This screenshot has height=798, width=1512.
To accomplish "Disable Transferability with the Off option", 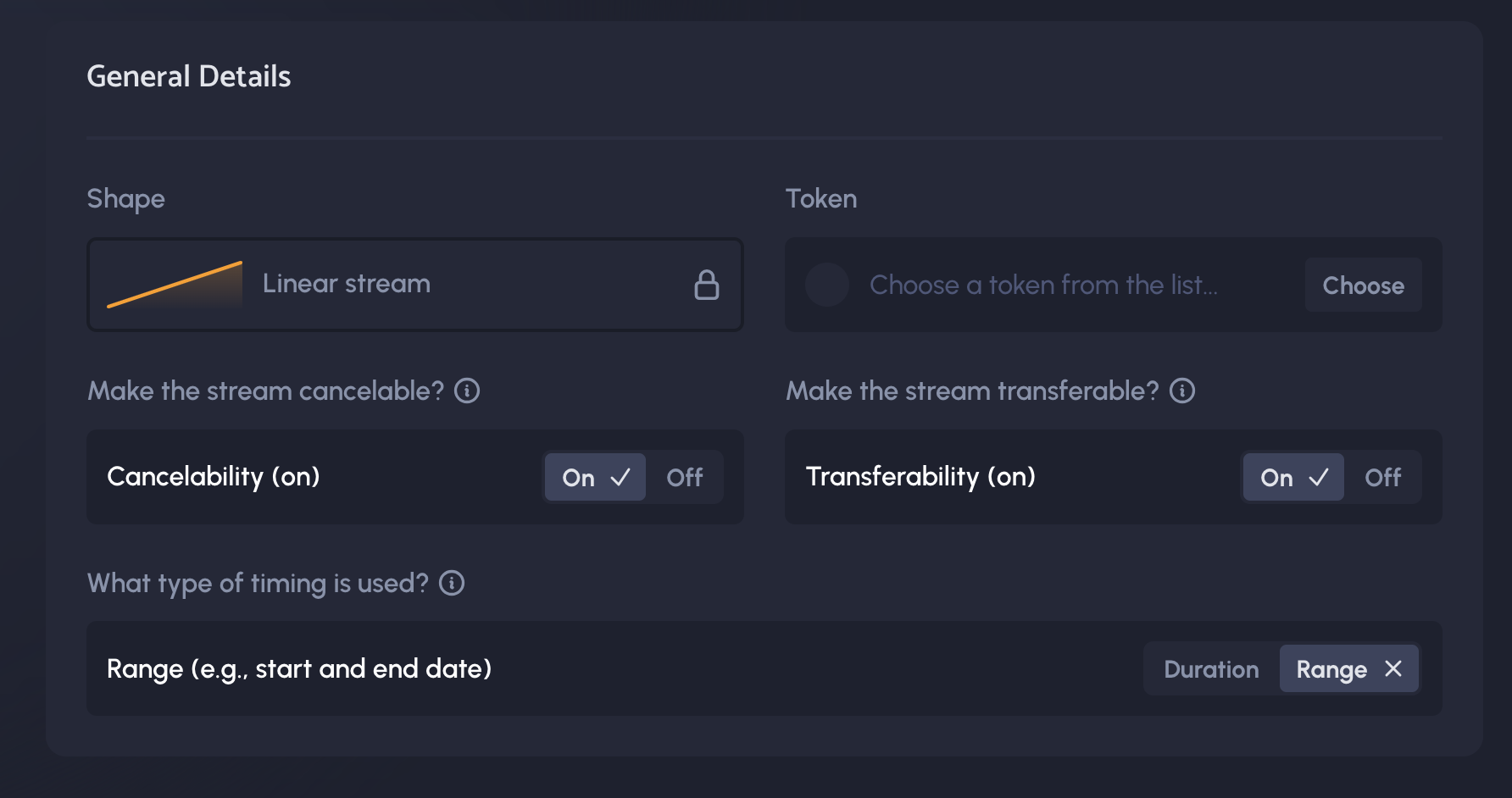I will (1382, 477).
